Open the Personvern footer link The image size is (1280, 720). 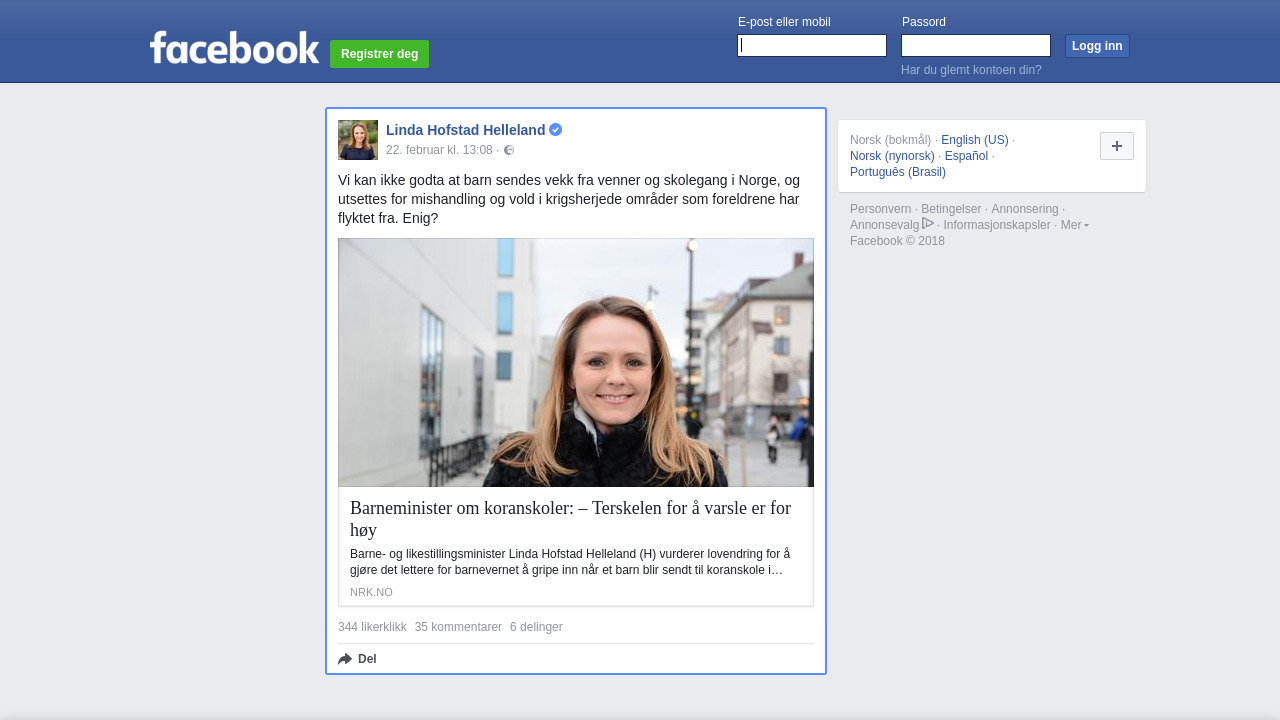click(x=880, y=209)
